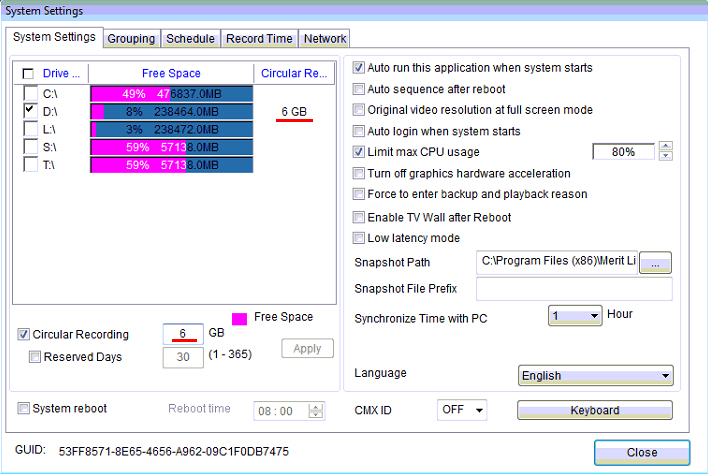This screenshot has height=474, width=708.
Task: Enable the System reboot option
Action: click(x=25, y=408)
